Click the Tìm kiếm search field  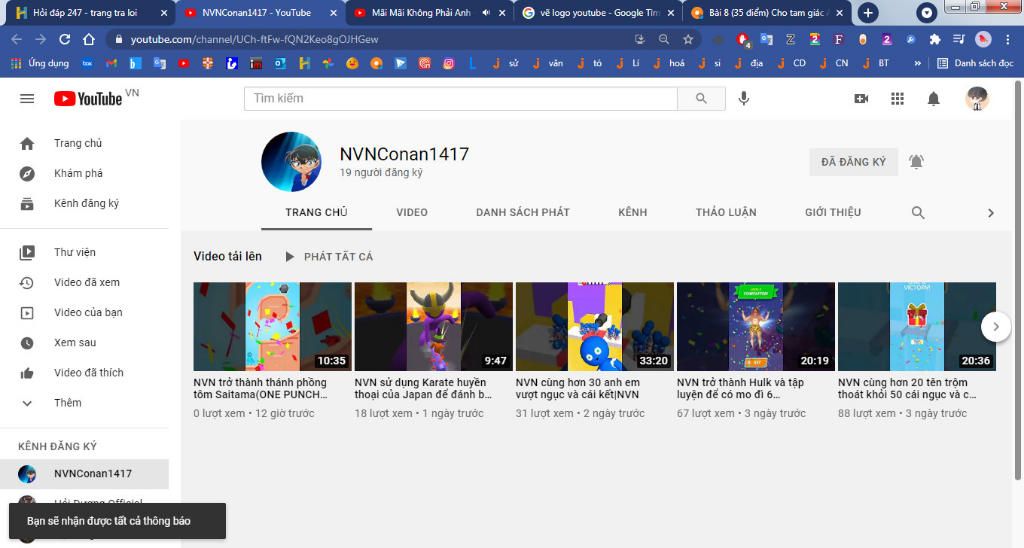(x=461, y=99)
